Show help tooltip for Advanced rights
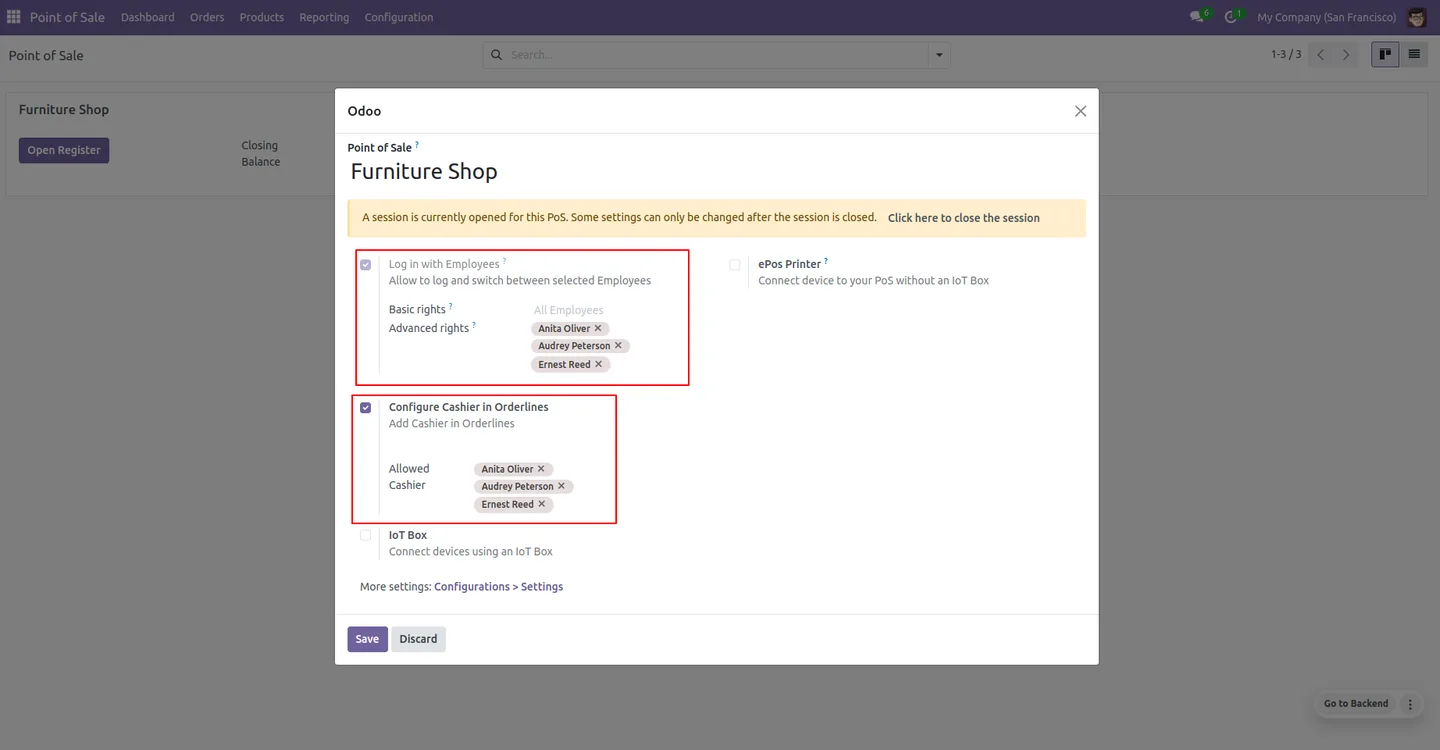 (474, 325)
